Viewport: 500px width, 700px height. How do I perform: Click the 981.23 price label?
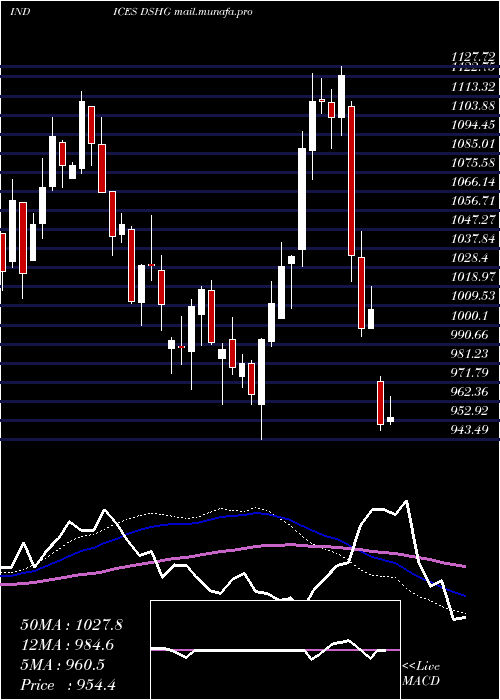coord(470,353)
